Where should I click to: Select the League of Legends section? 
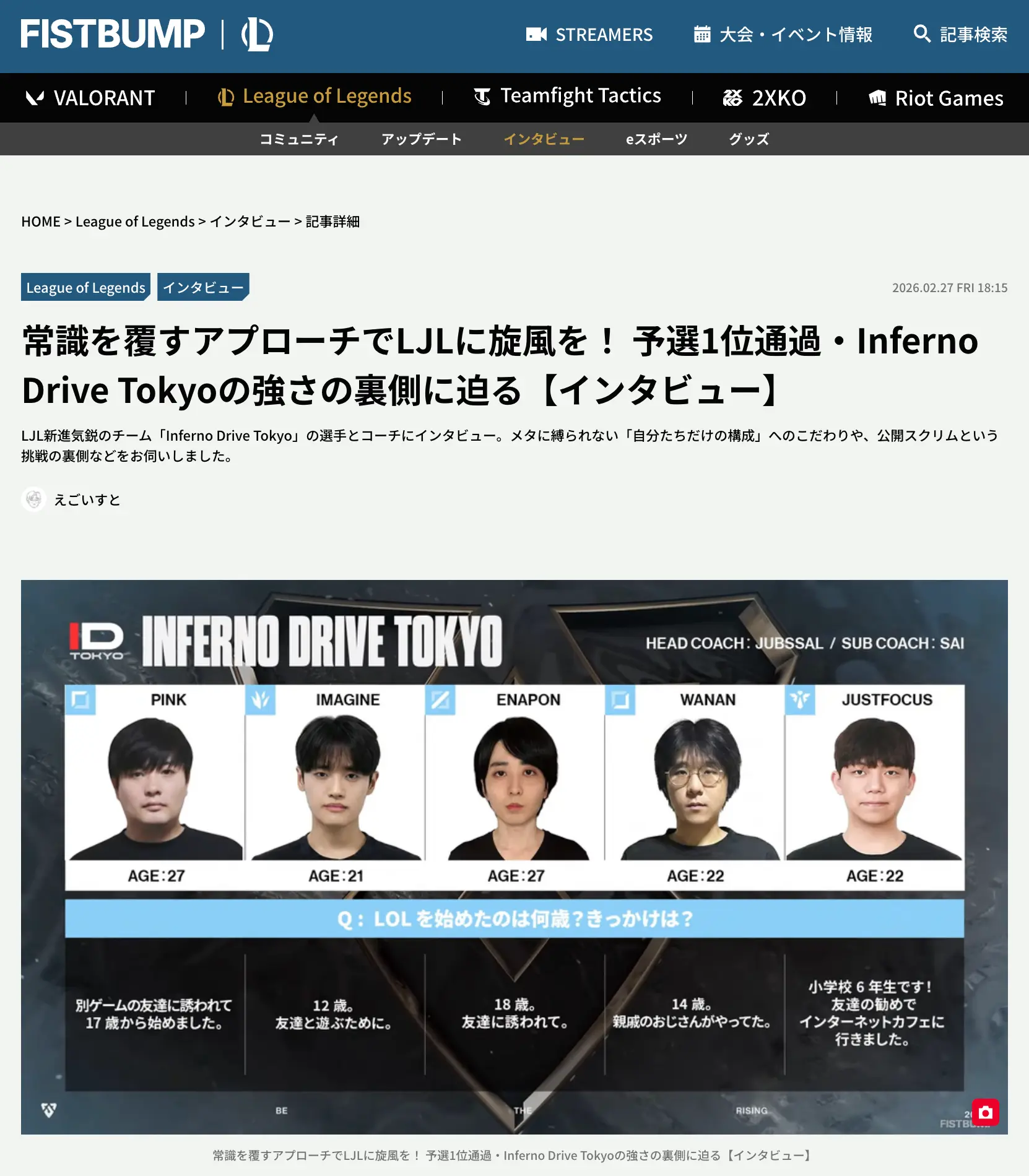[x=315, y=97]
